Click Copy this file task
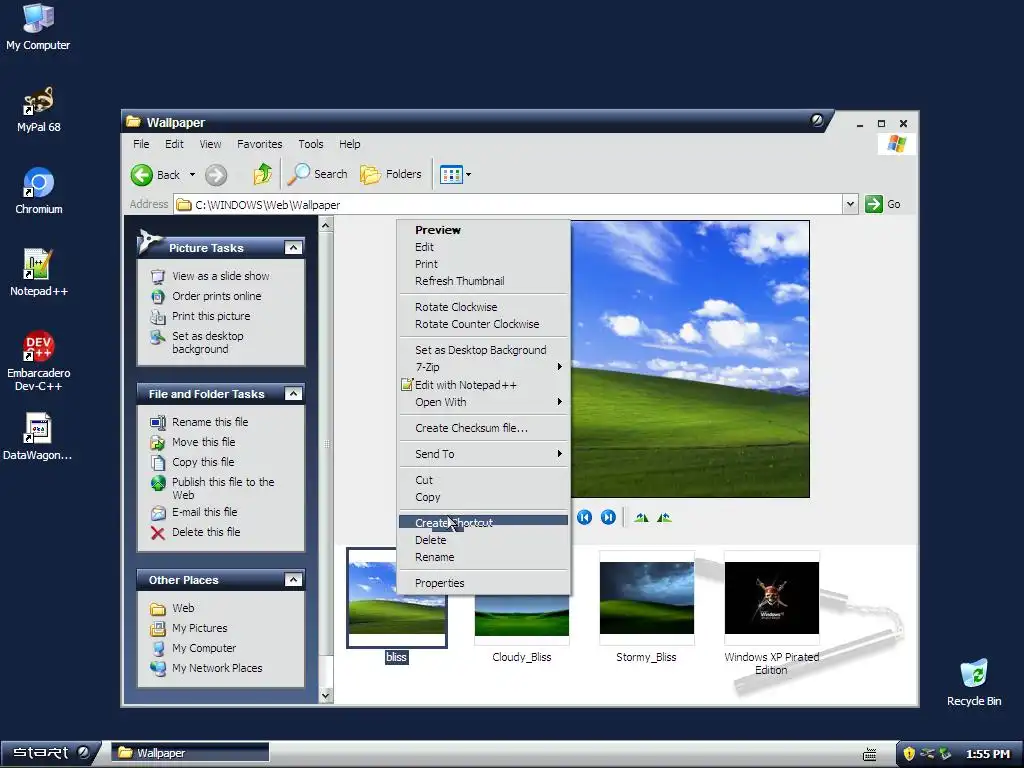Screen dimensions: 1024x768 [202, 462]
